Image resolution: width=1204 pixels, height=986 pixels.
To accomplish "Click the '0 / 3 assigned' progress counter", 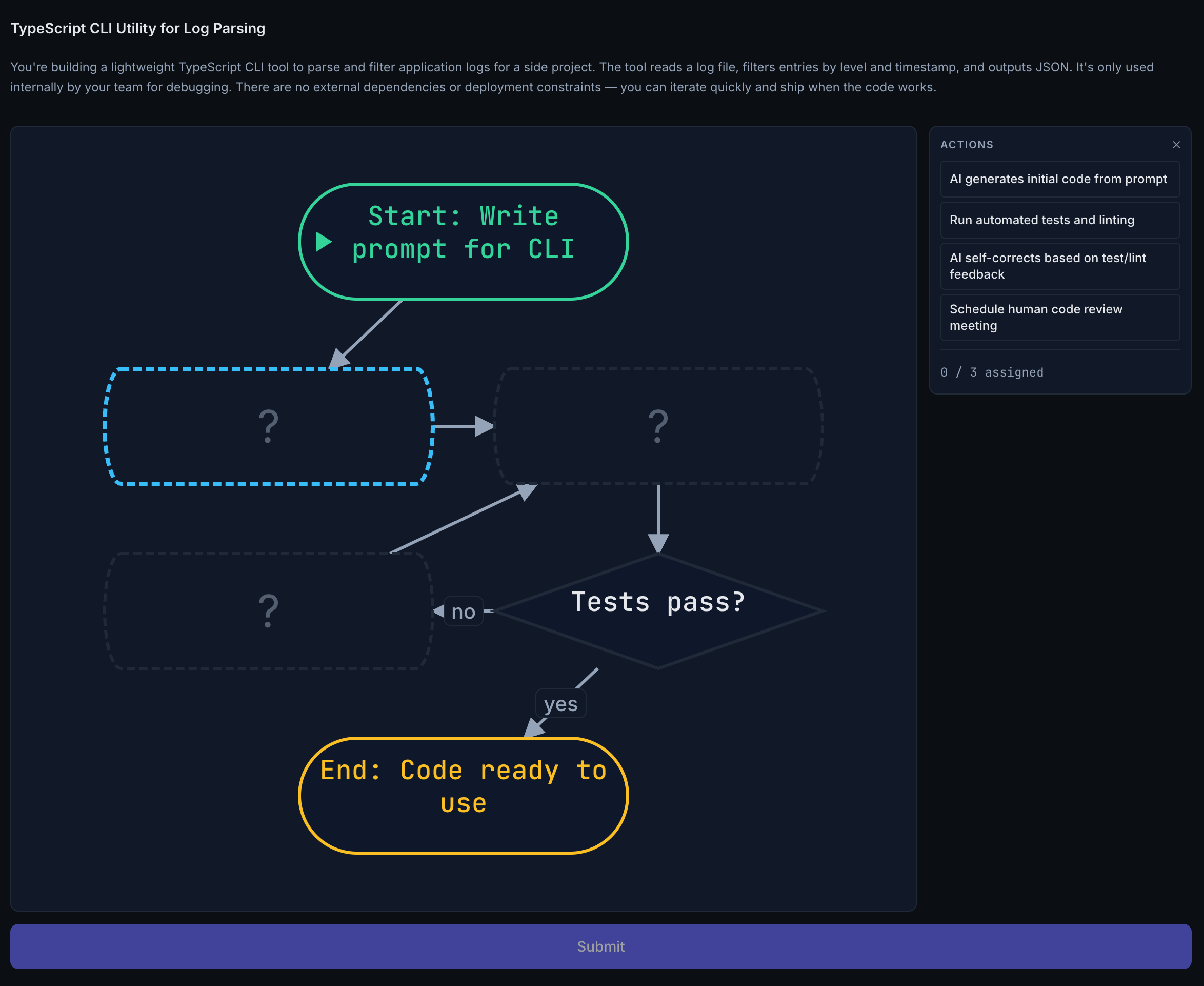I will pos(992,372).
